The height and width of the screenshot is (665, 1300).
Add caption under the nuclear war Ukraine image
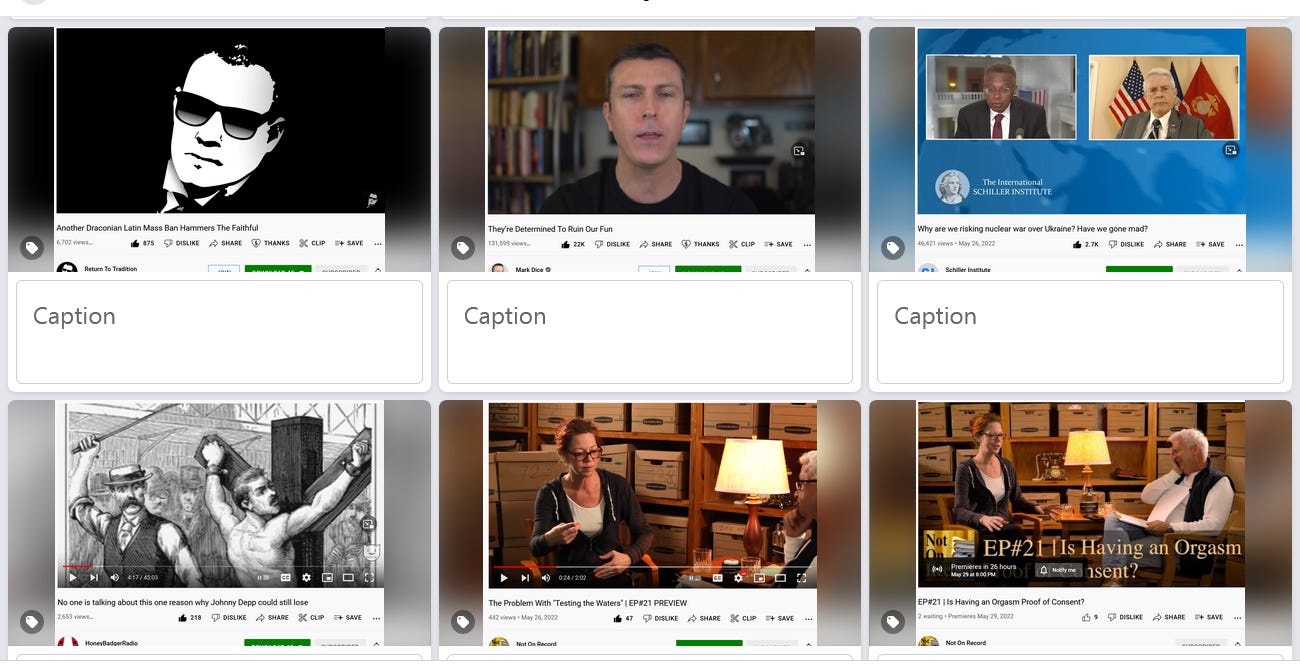click(1080, 332)
